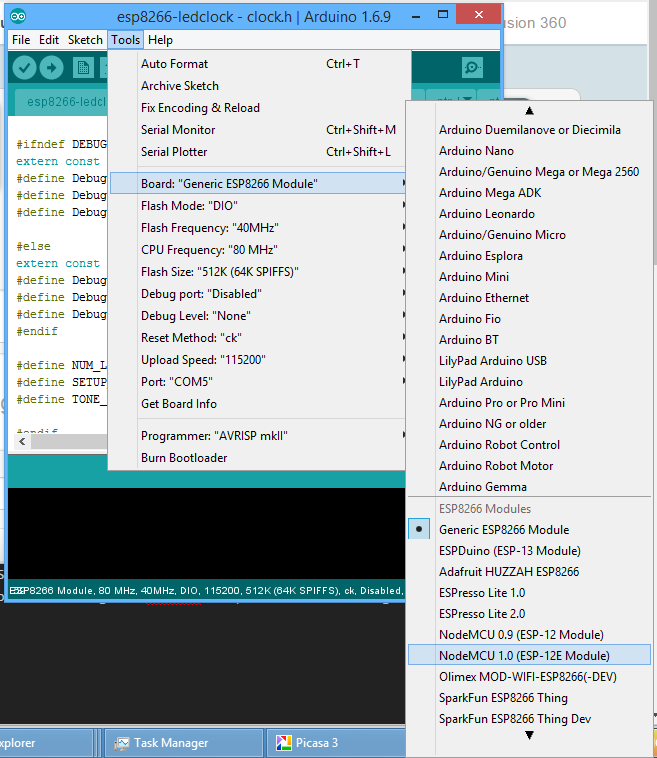The width and height of the screenshot is (657, 758).
Task: Select SparkFun ESP8266 Thing Dev board
Action: [529, 719]
